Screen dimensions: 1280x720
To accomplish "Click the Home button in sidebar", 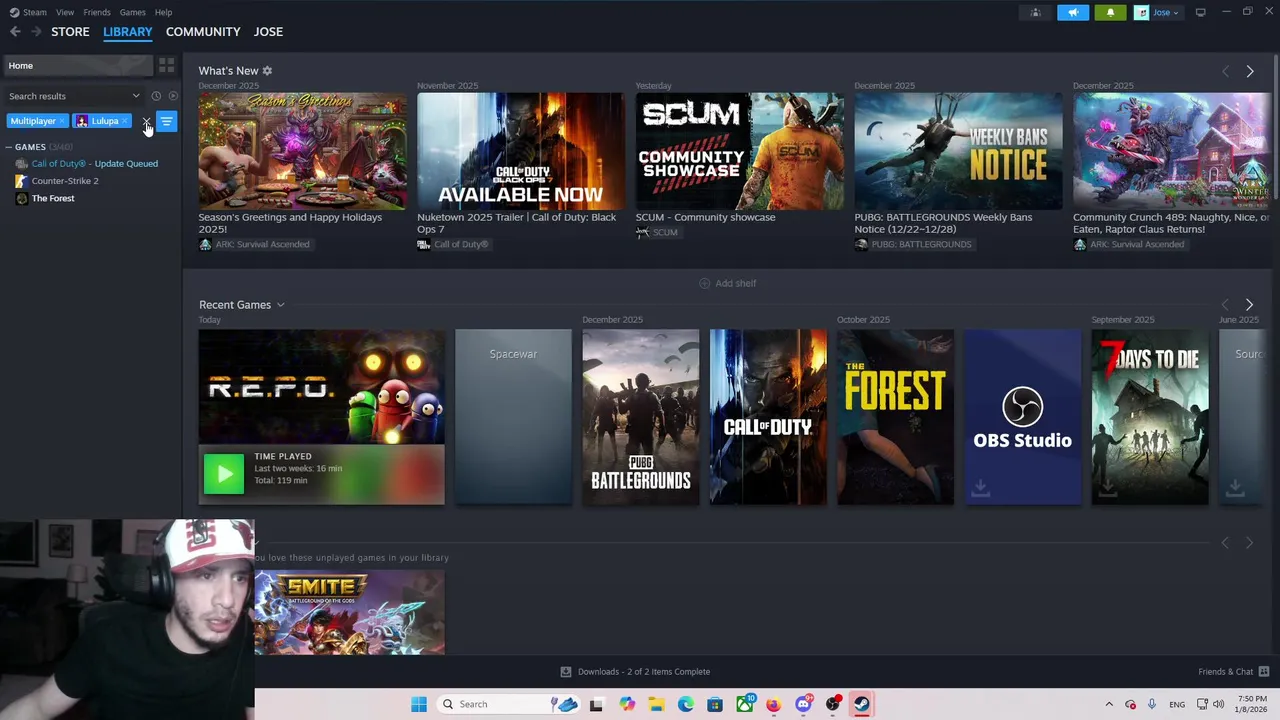I will [77, 65].
